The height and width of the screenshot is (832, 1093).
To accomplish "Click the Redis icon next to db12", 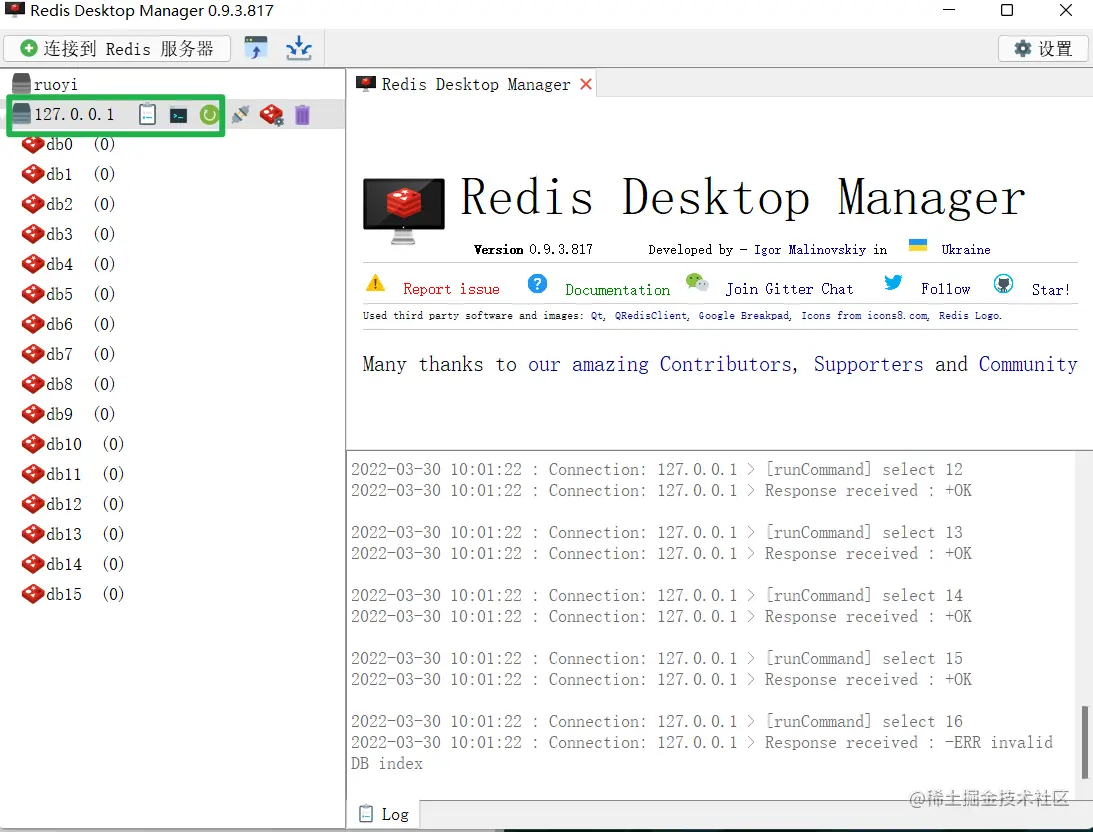I will point(33,504).
